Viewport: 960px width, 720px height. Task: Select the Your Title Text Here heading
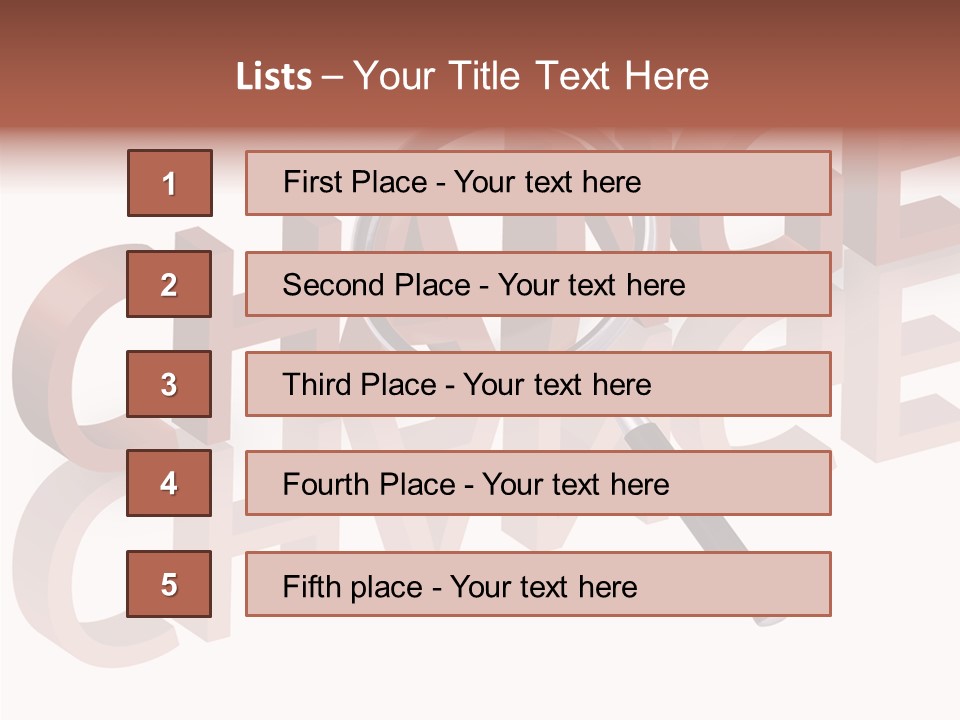[531, 76]
